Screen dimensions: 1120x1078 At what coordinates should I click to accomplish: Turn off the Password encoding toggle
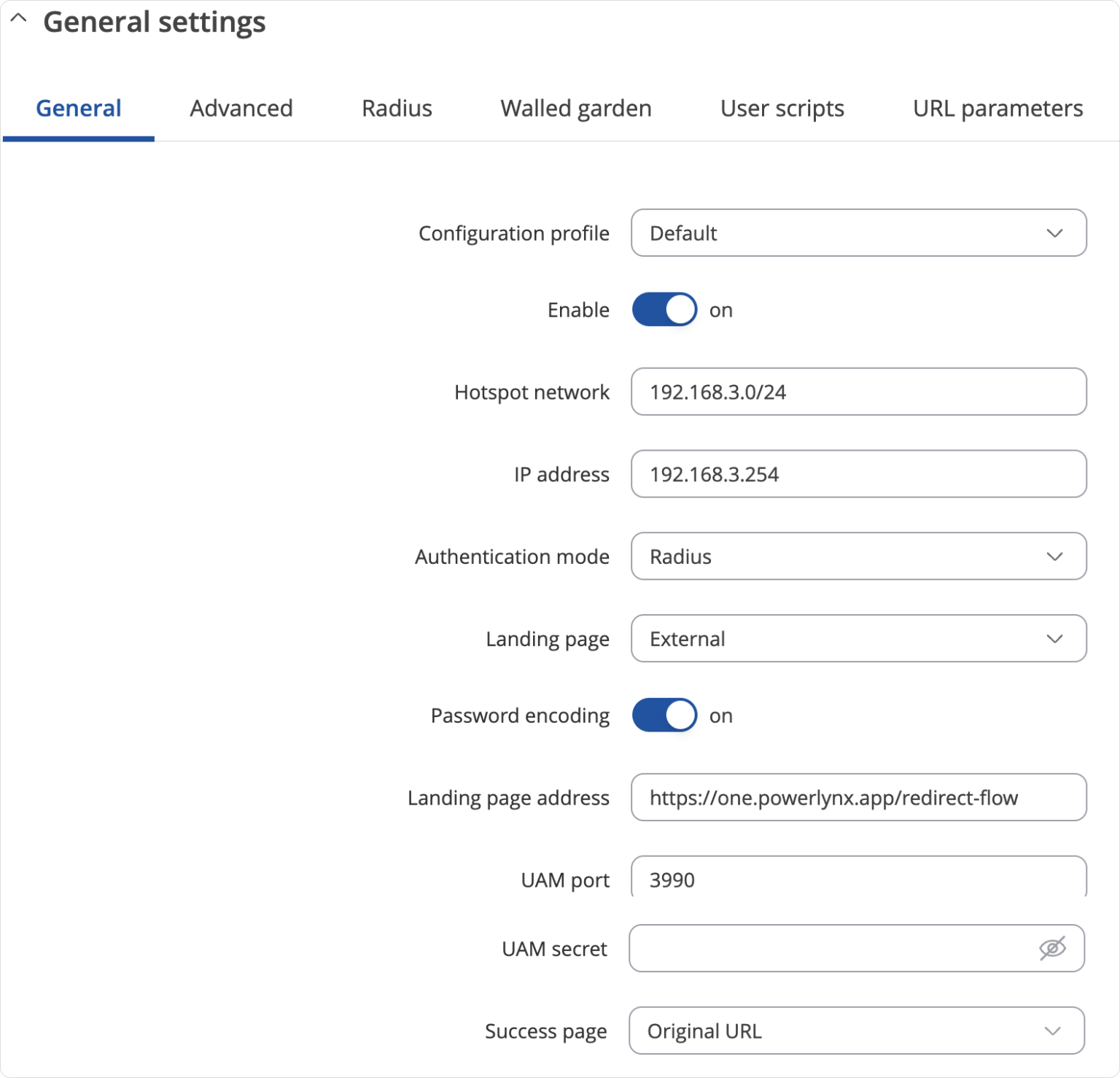pyautogui.click(x=664, y=716)
